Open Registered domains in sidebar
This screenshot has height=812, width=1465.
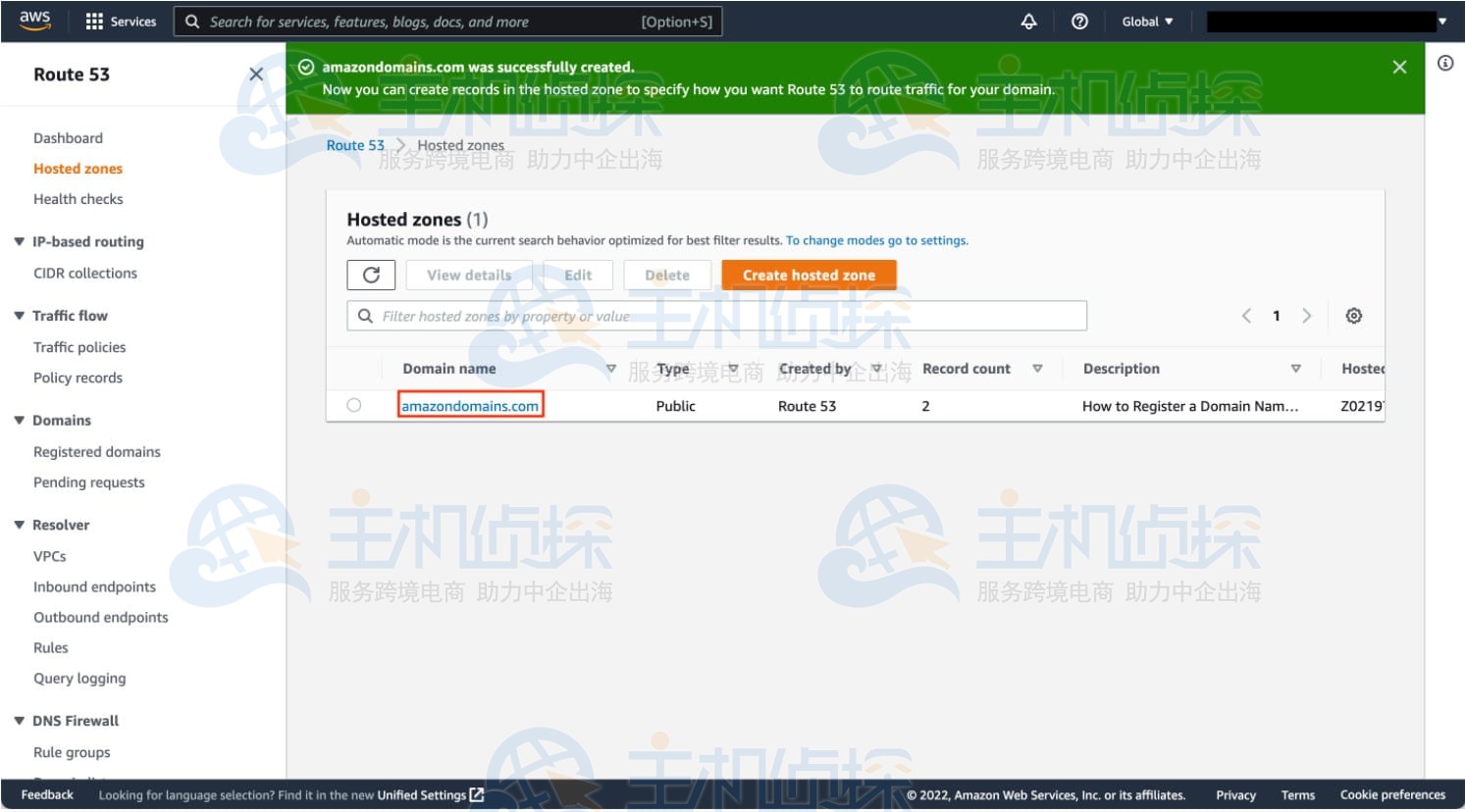coord(97,452)
